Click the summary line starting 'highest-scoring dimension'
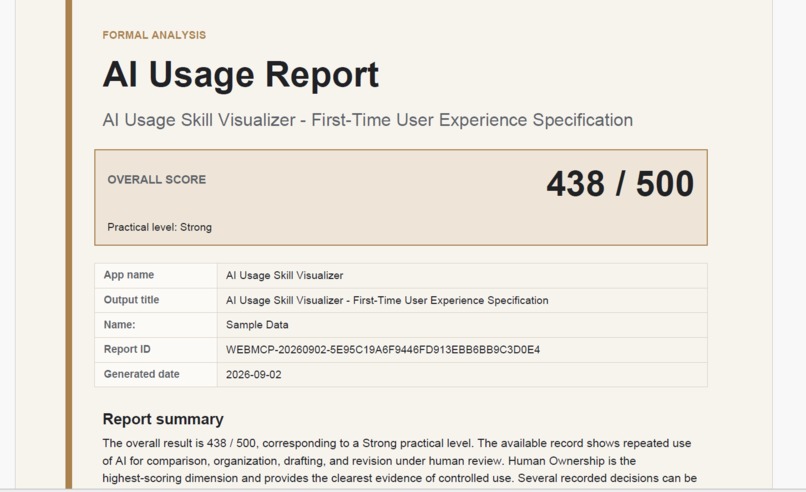Viewport: 806px width, 492px height. click(x=399, y=478)
